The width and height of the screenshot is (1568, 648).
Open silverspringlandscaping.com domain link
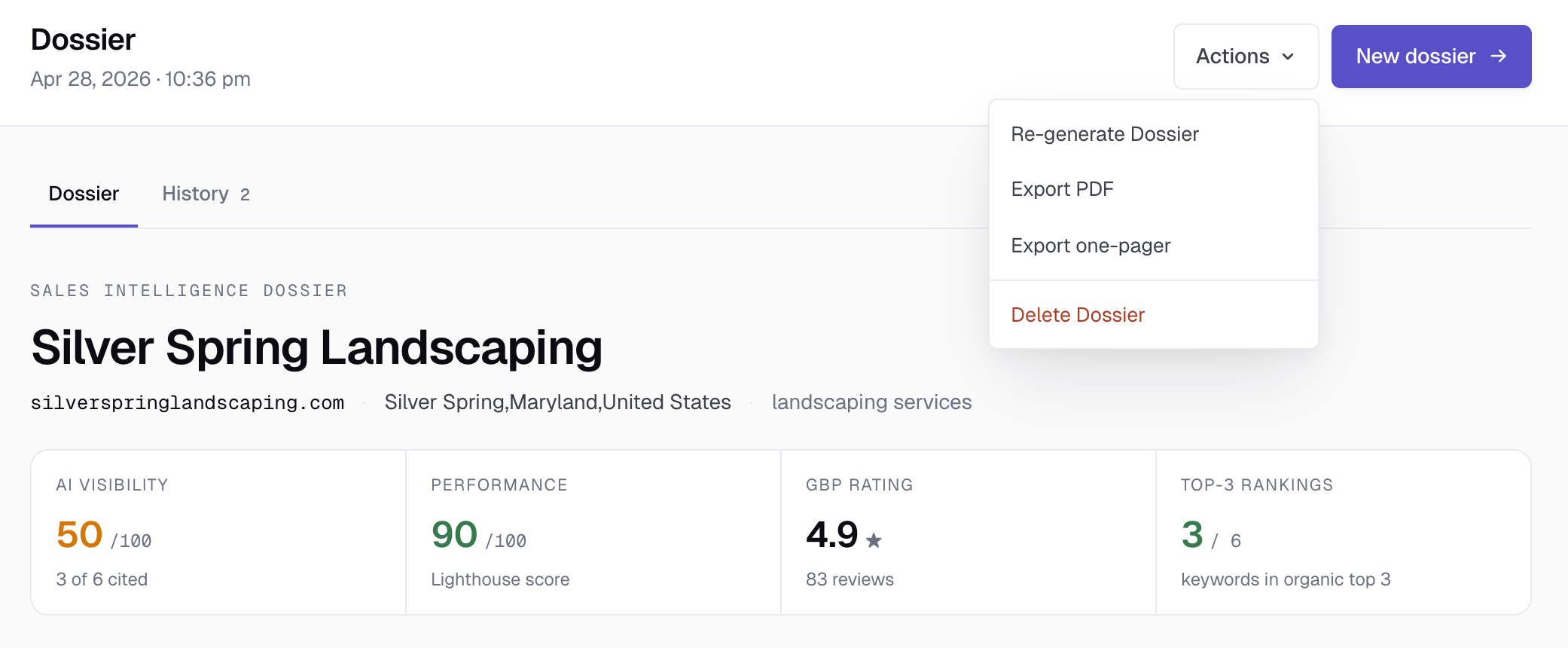188,402
